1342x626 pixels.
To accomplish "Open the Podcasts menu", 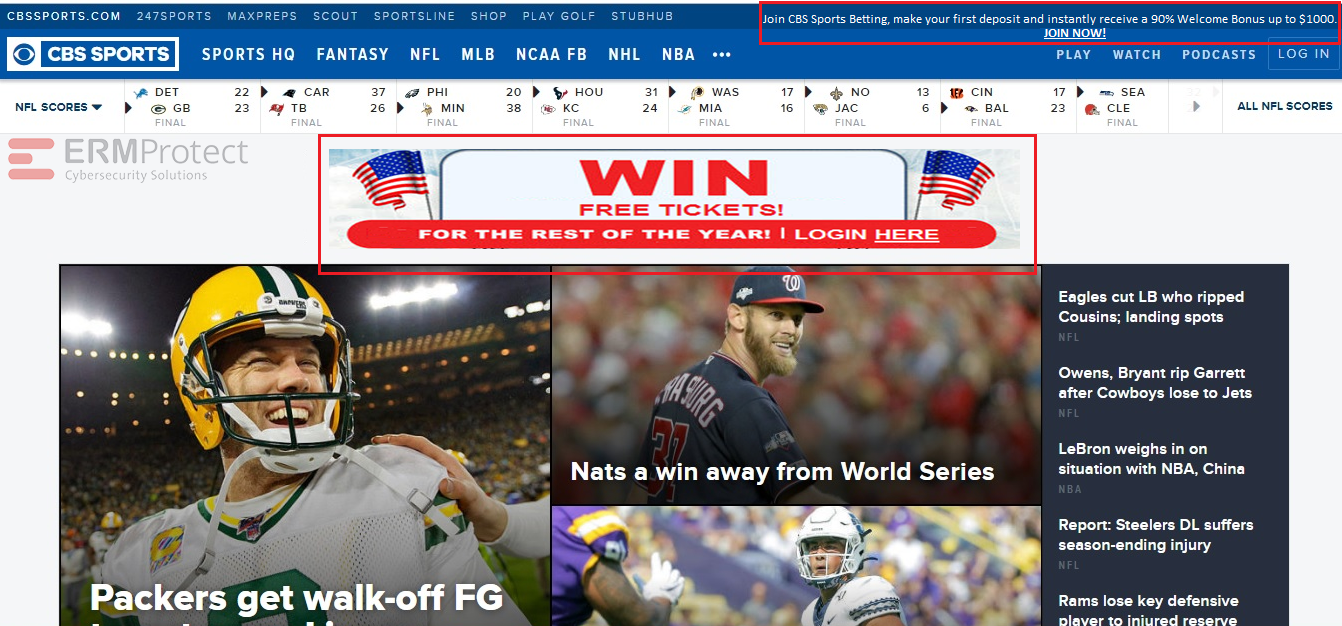I will 1219,55.
